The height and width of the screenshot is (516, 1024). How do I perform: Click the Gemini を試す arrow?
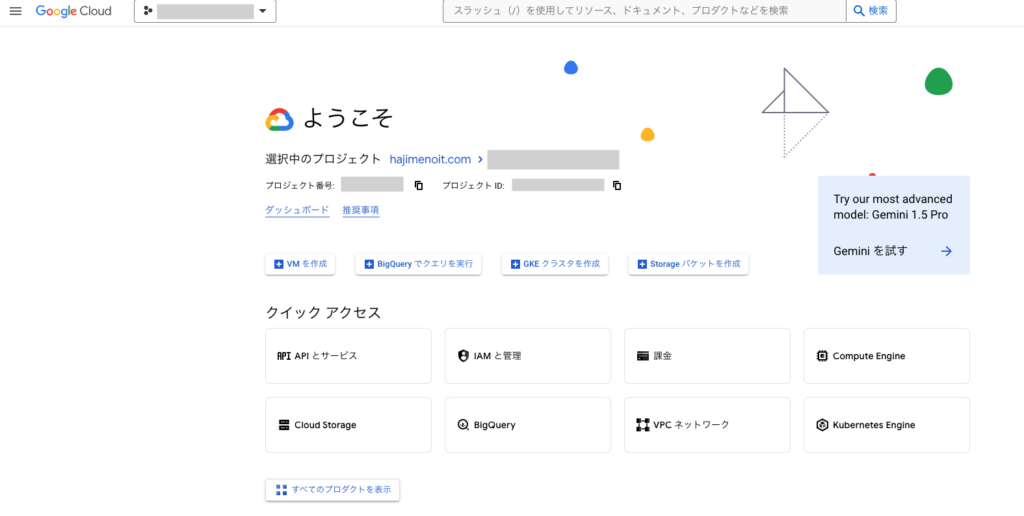[946, 251]
